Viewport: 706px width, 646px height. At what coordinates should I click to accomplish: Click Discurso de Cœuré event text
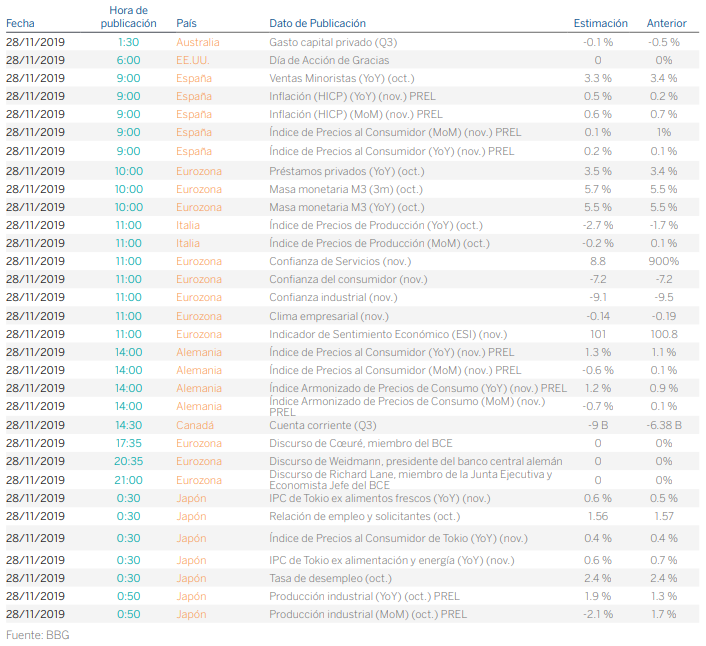tap(361, 443)
